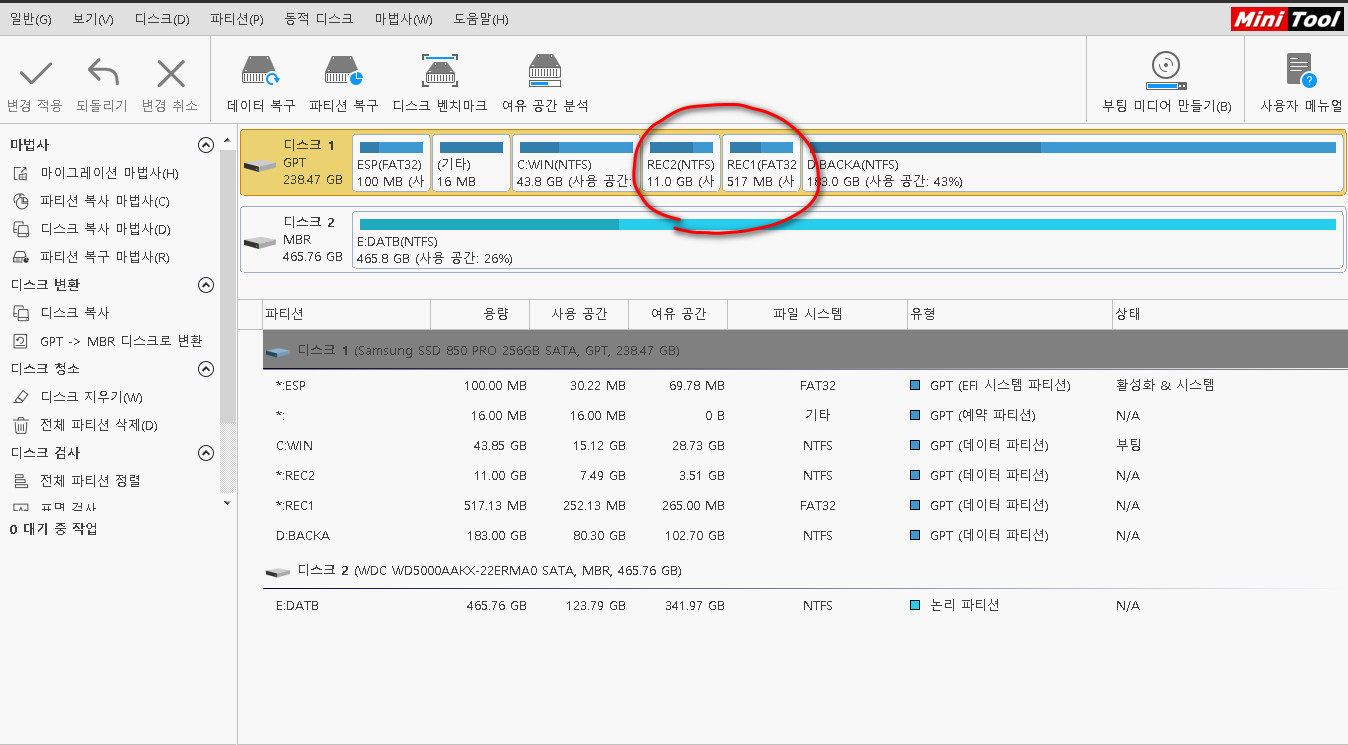
Task: Select Disk 1 Samsung SSD 850 PRO header row
Action: click(x=805, y=351)
